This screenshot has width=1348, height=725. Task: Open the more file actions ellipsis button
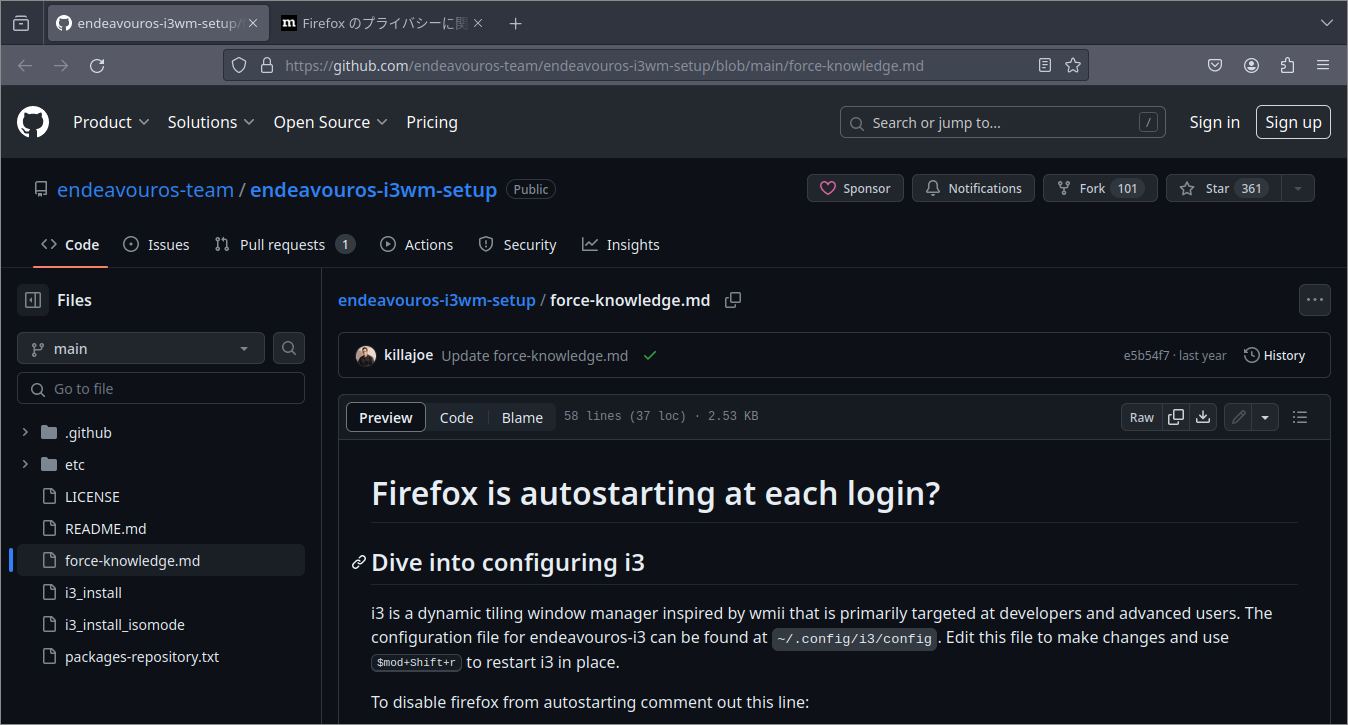[1315, 299]
